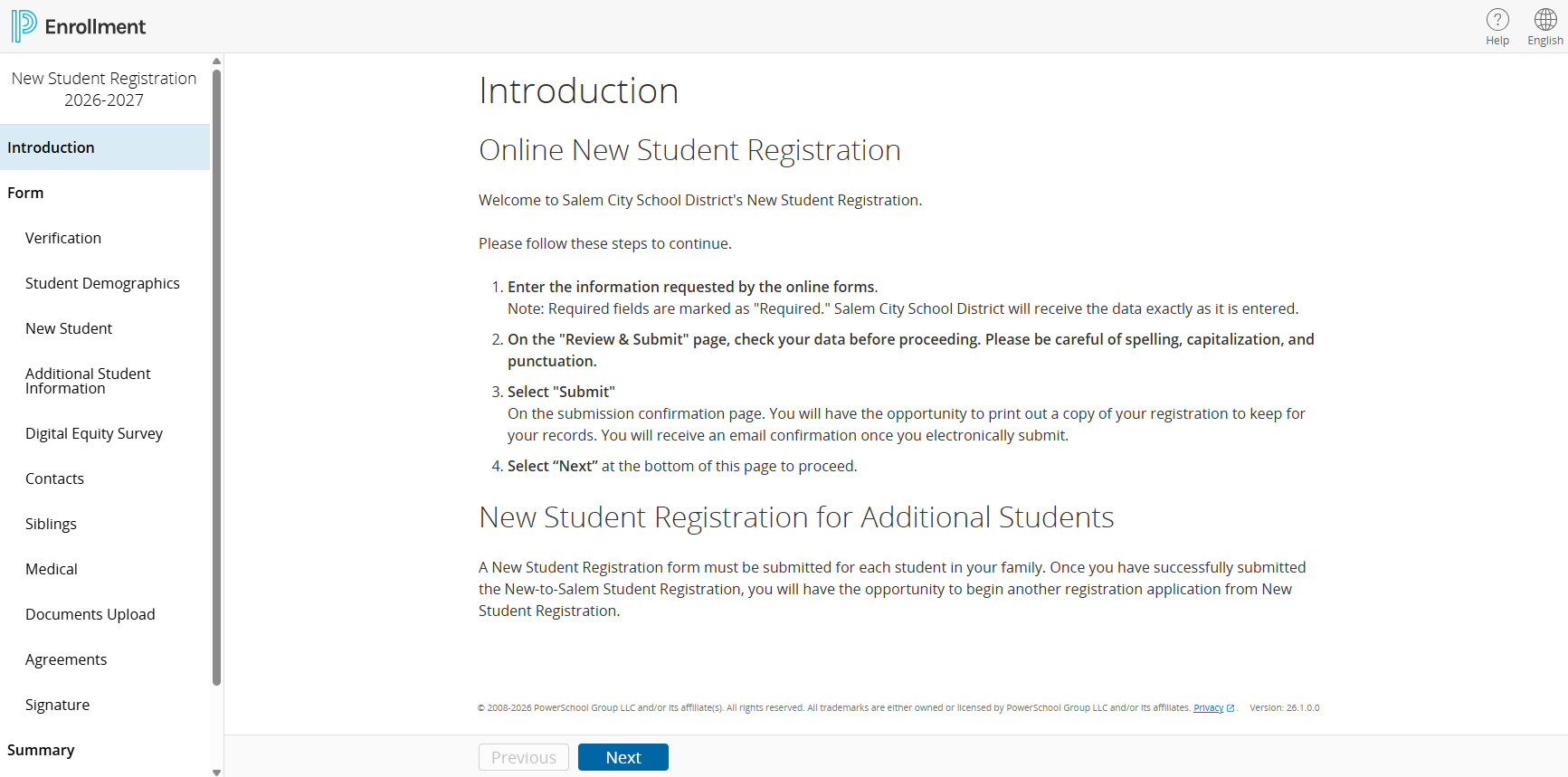
Task: Jump to the Contacts section
Action: click(x=54, y=479)
